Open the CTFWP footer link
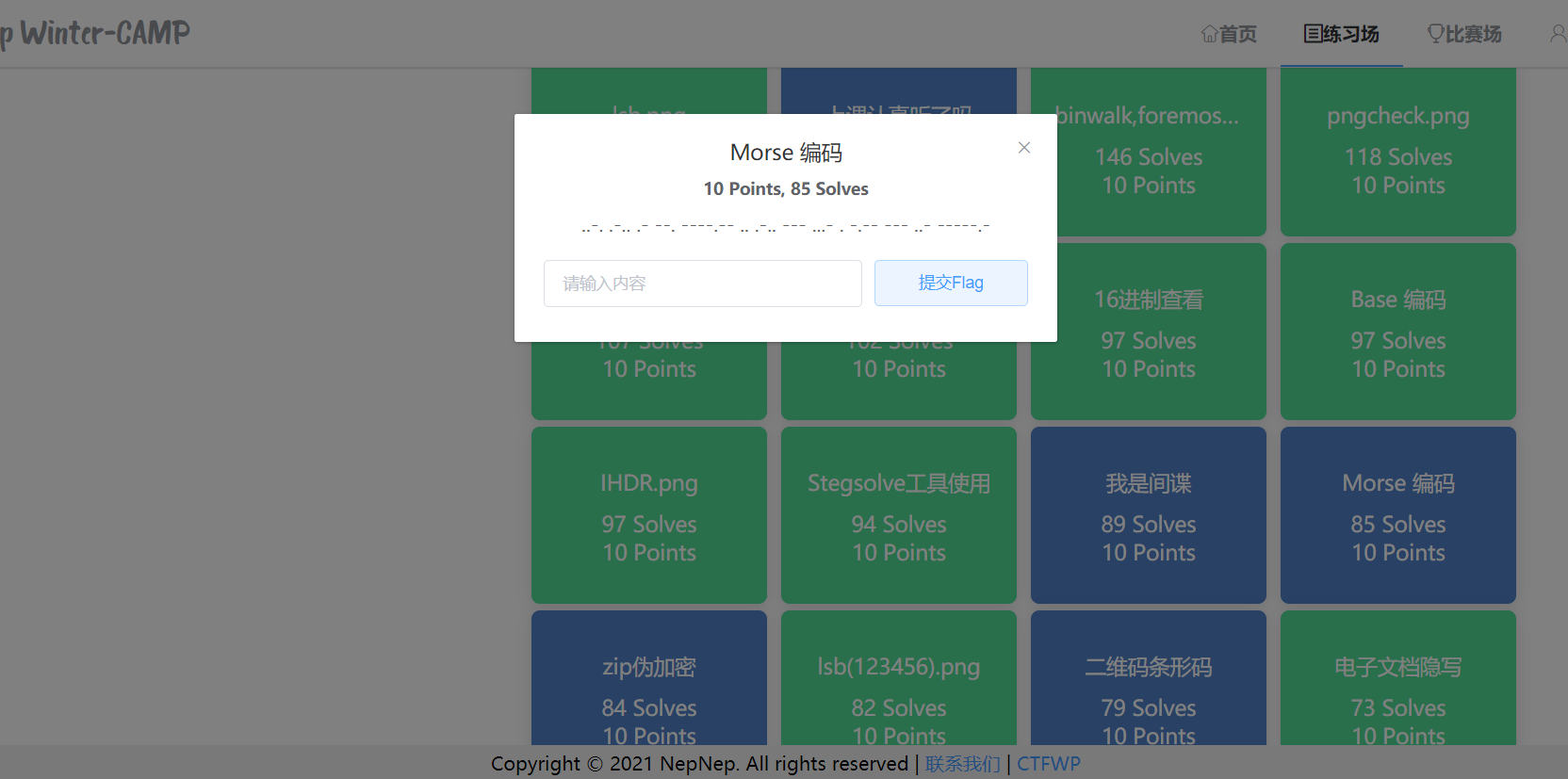This screenshot has height=779, width=1568. 1048,764
